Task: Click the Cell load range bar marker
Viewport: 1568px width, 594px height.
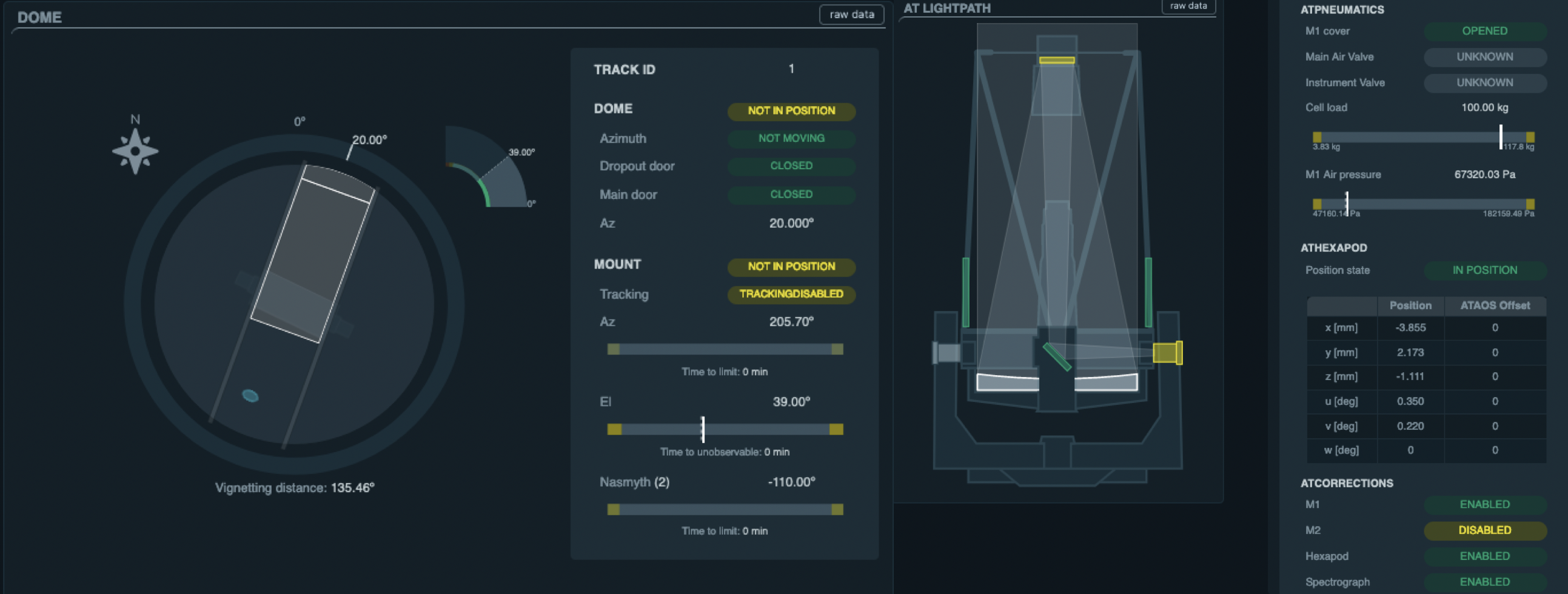Action: click(x=1501, y=137)
